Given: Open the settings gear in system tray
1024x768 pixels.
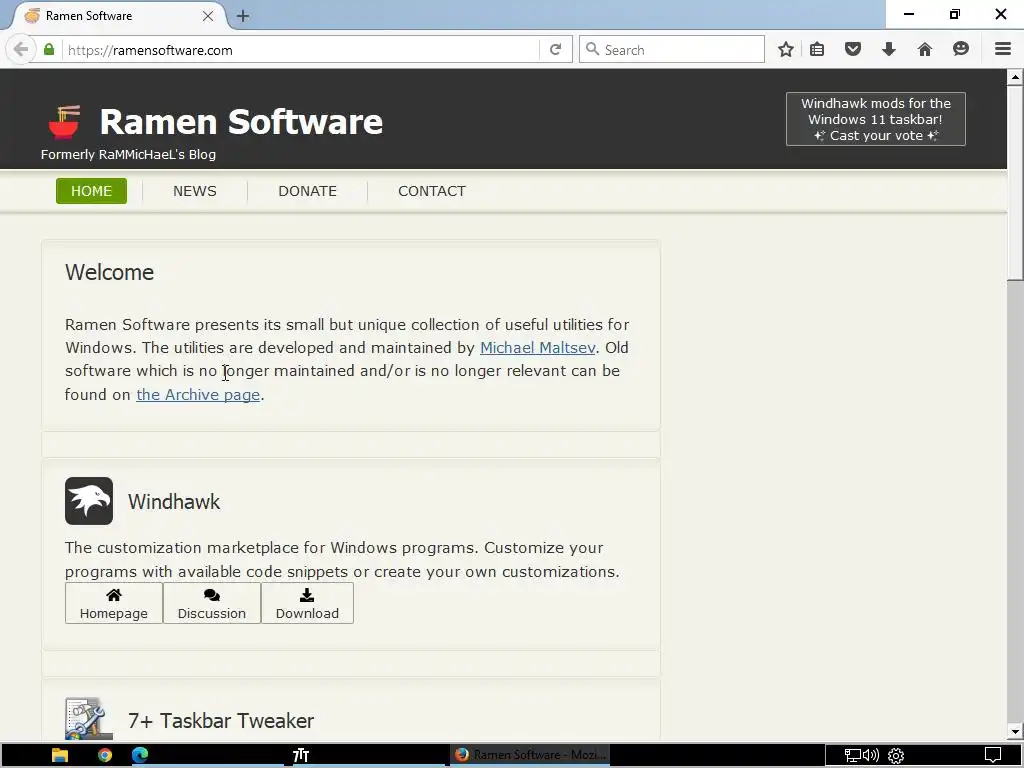Looking at the screenshot, I should click(896, 756).
